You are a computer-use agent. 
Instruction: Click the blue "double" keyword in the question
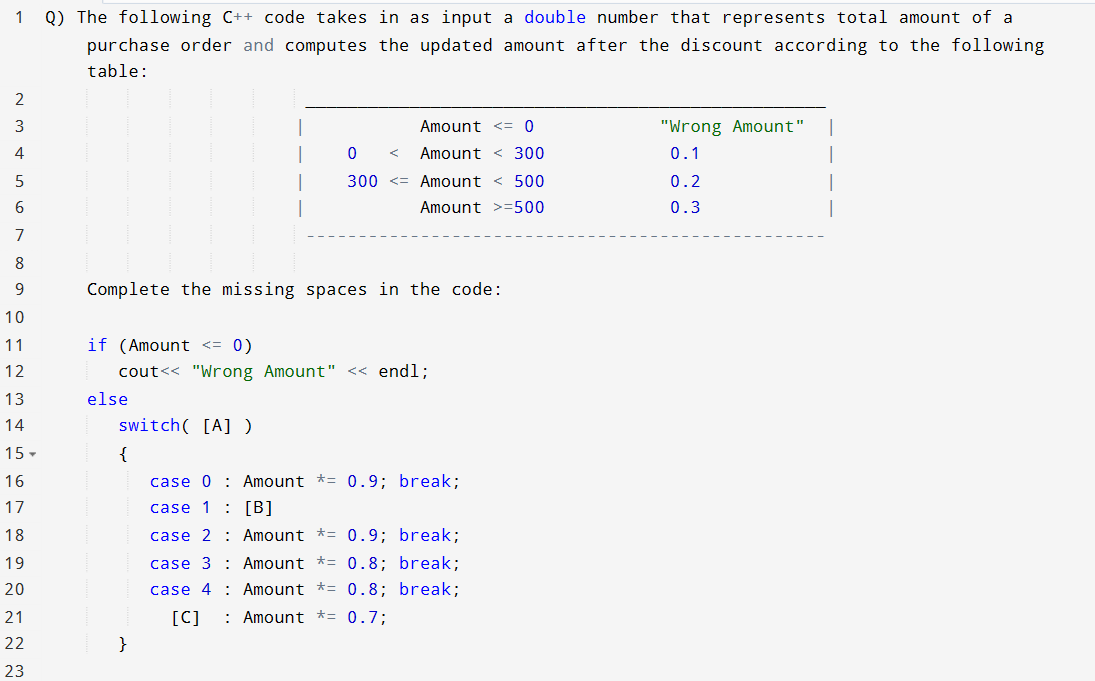click(x=555, y=18)
